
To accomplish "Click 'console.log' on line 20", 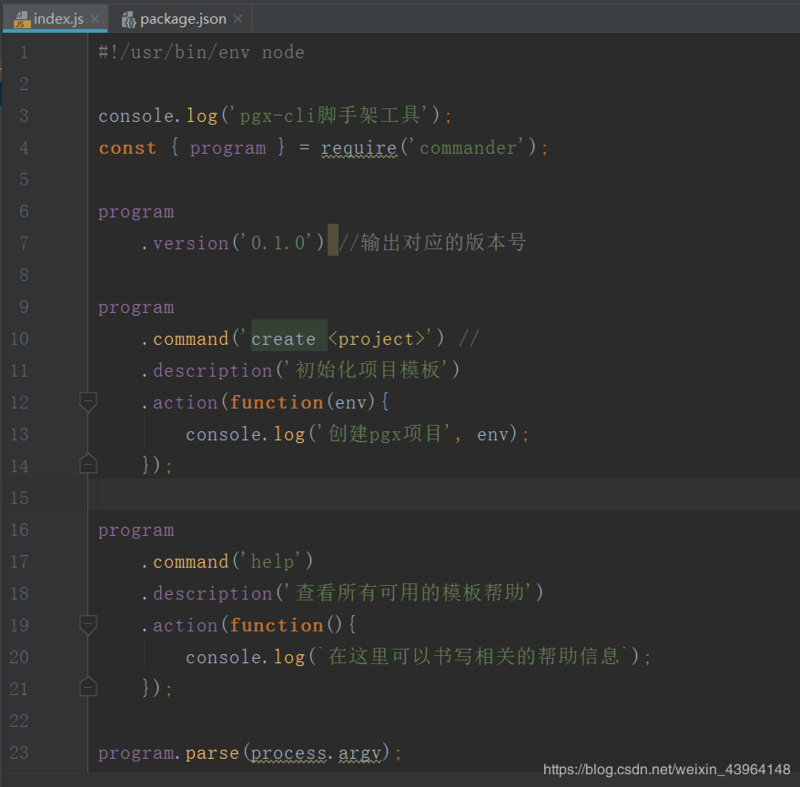I will click(245, 657).
